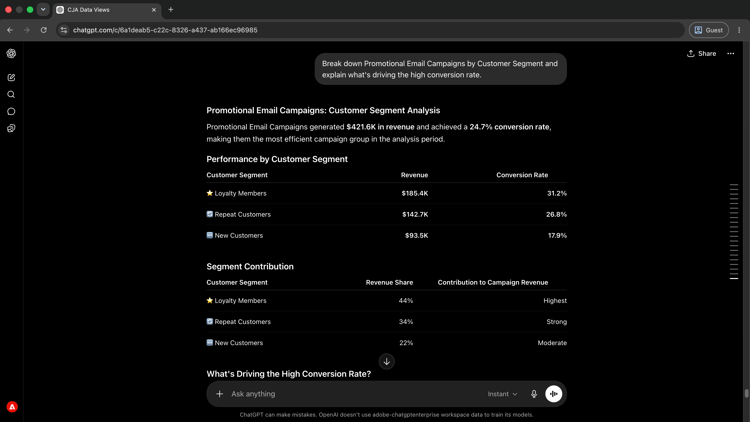Click the Repeat Customers icon in Performance table
This screenshot has height=422, width=750.
[x=210, y=214]
